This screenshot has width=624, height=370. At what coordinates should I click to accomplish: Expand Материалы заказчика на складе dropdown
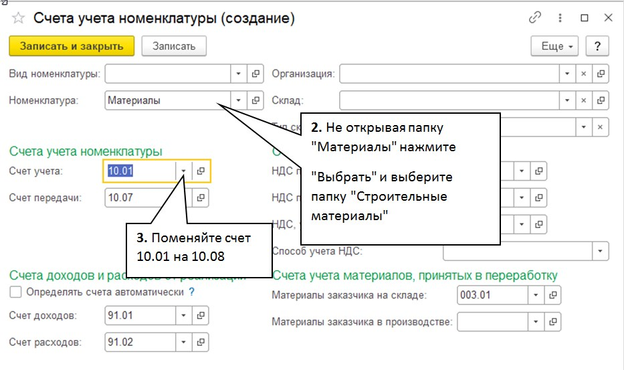pos(536,295)
